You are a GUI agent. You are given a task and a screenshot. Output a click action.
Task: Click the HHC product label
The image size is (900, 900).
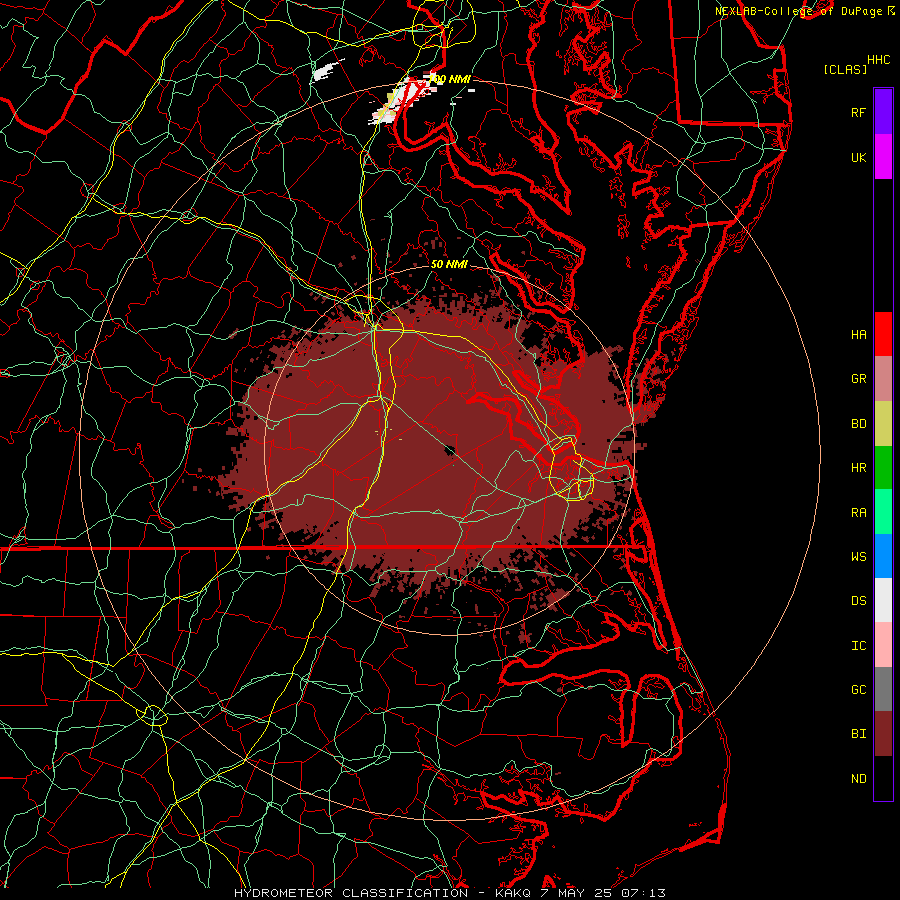click(878, 59)
